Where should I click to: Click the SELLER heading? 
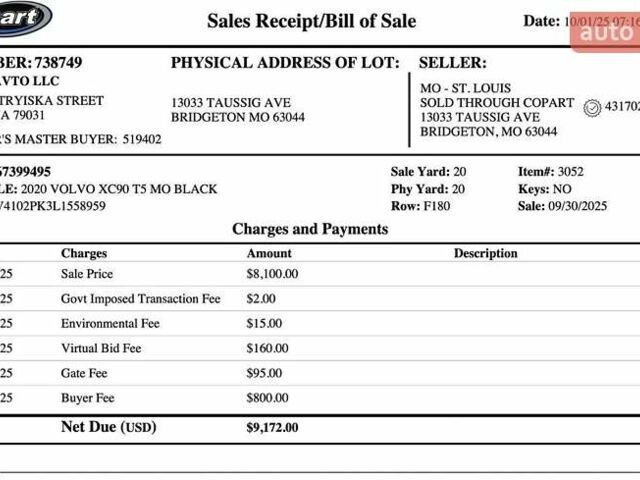pyautogui.click(x=453, y=63)
